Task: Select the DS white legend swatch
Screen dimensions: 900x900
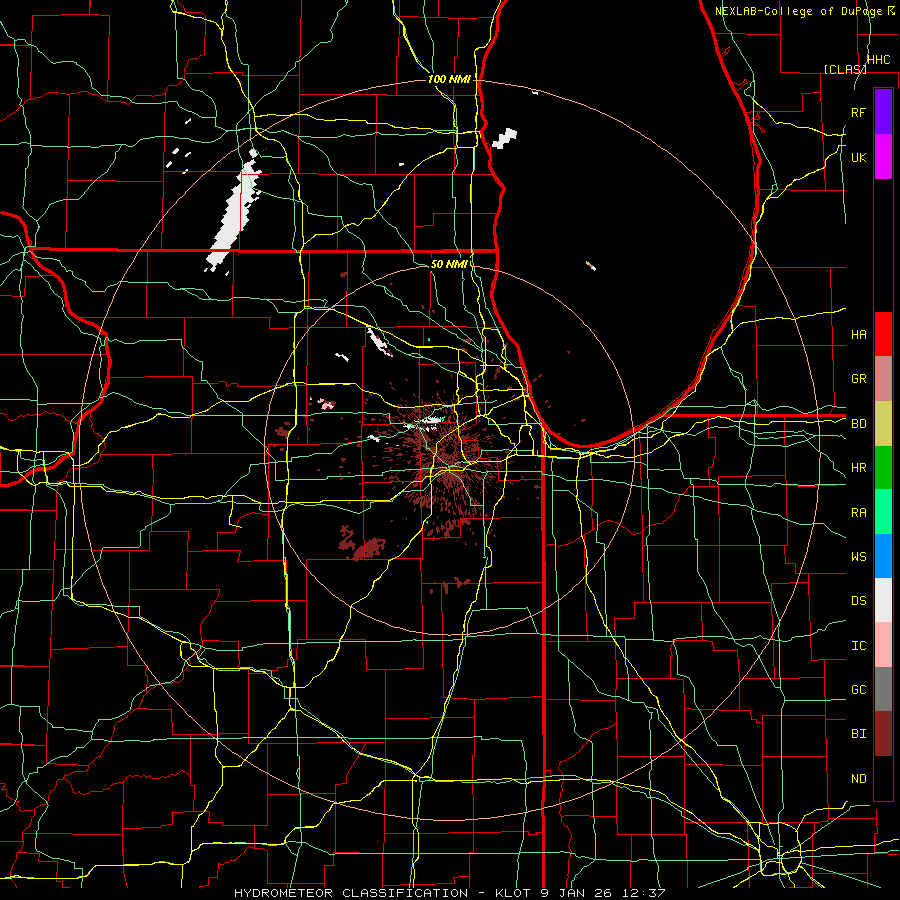Action: (x=883, y=600)
